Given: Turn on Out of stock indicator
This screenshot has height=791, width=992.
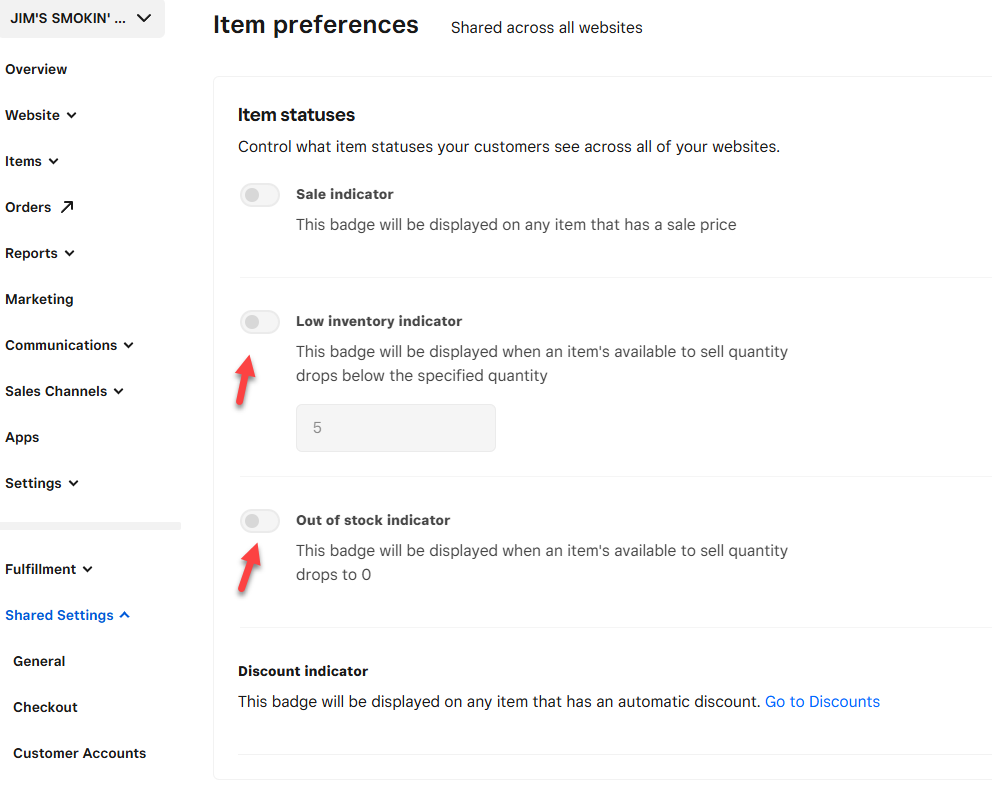Looking at the screenshot, I should point(260,521).
